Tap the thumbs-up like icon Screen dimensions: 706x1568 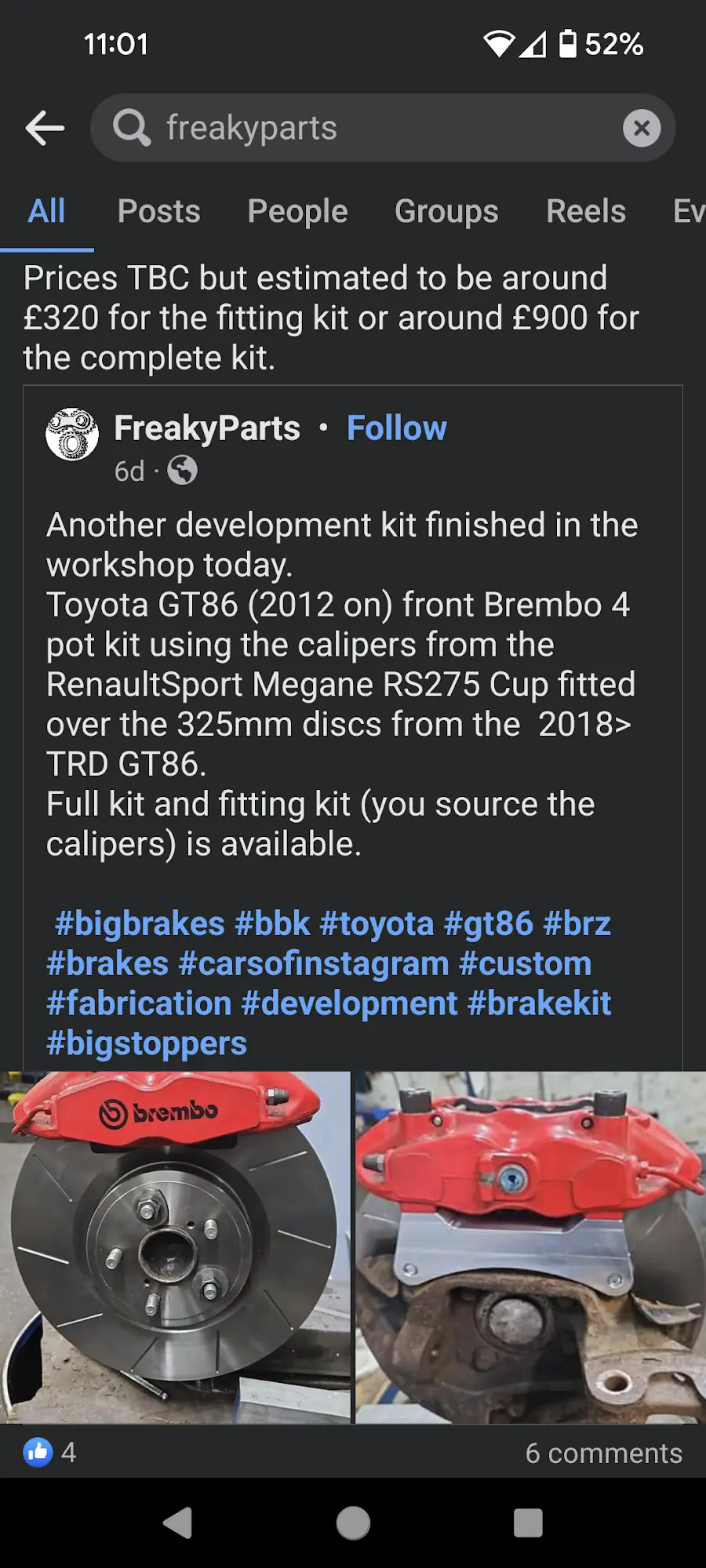(x=37, y=1453)
